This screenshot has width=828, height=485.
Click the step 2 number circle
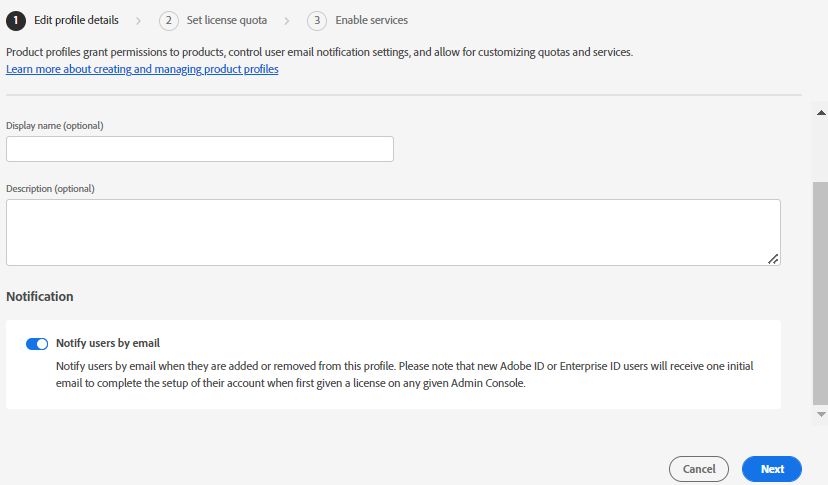(169, 20)
